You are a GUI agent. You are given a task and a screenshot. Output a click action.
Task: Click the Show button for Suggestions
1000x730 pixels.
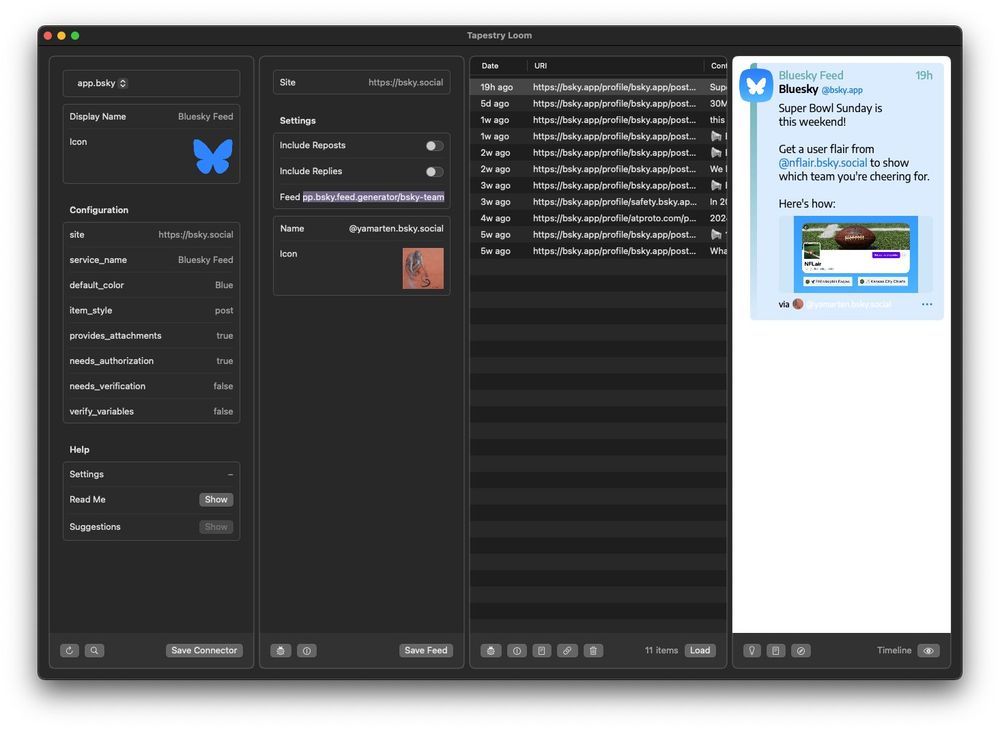216,527
